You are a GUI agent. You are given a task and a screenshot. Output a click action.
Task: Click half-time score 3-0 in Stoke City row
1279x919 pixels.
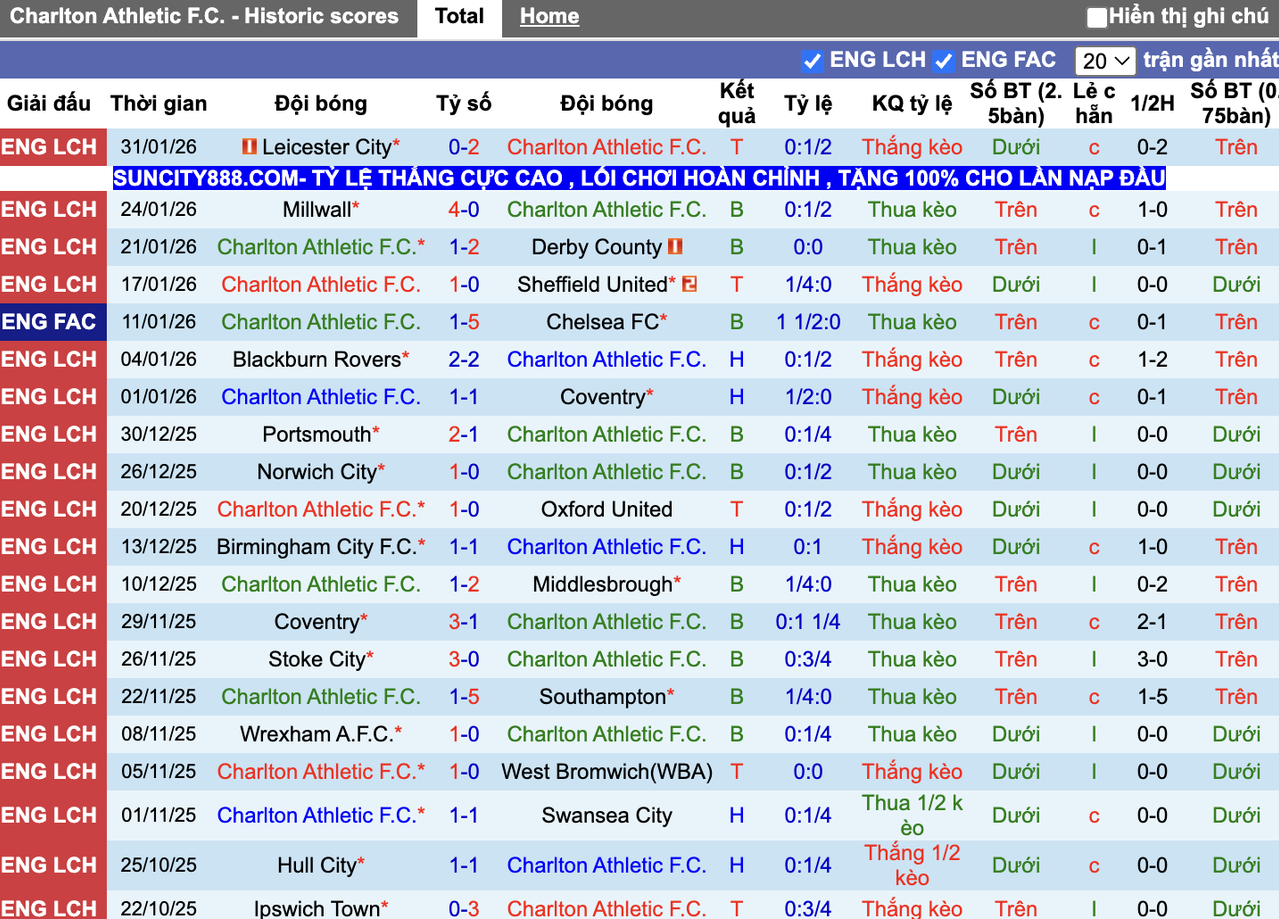[1152, 660]
